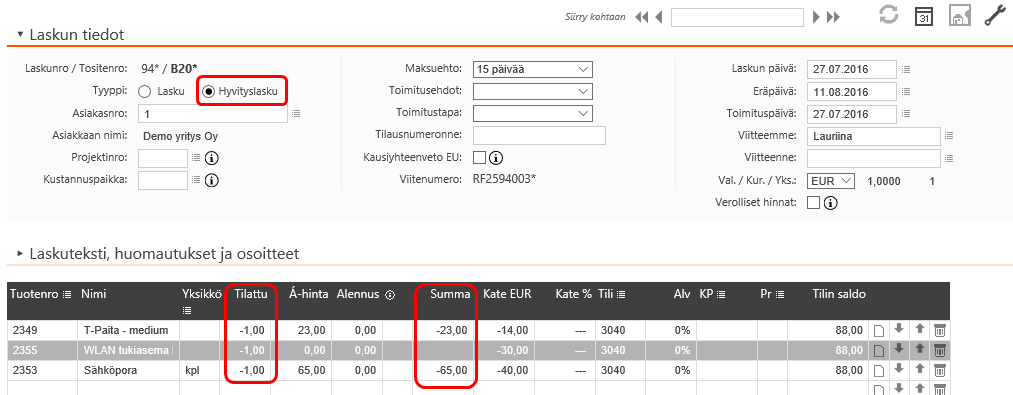Show info for Verolliset hinnat
This screenshot has width=1013, height=395.
(831, 203)
